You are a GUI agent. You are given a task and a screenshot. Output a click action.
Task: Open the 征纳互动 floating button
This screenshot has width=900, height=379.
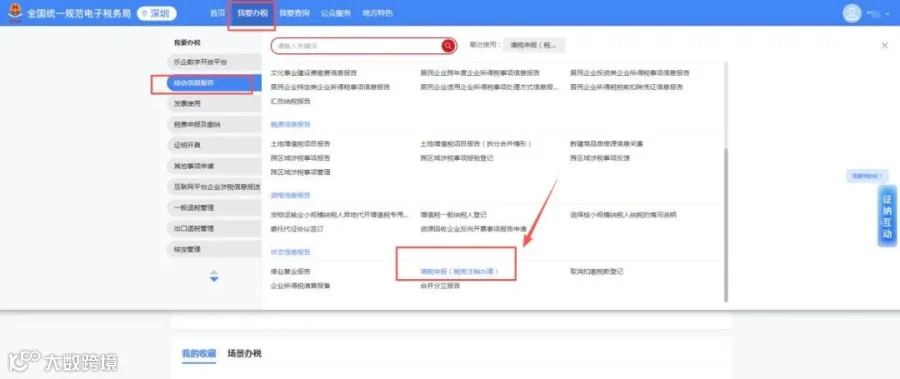pyautogui.click(x=887, y=216)
